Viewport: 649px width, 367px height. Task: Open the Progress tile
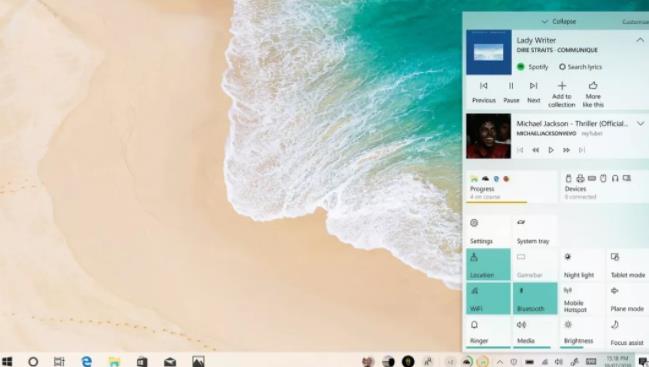click(x=512, y=187)
